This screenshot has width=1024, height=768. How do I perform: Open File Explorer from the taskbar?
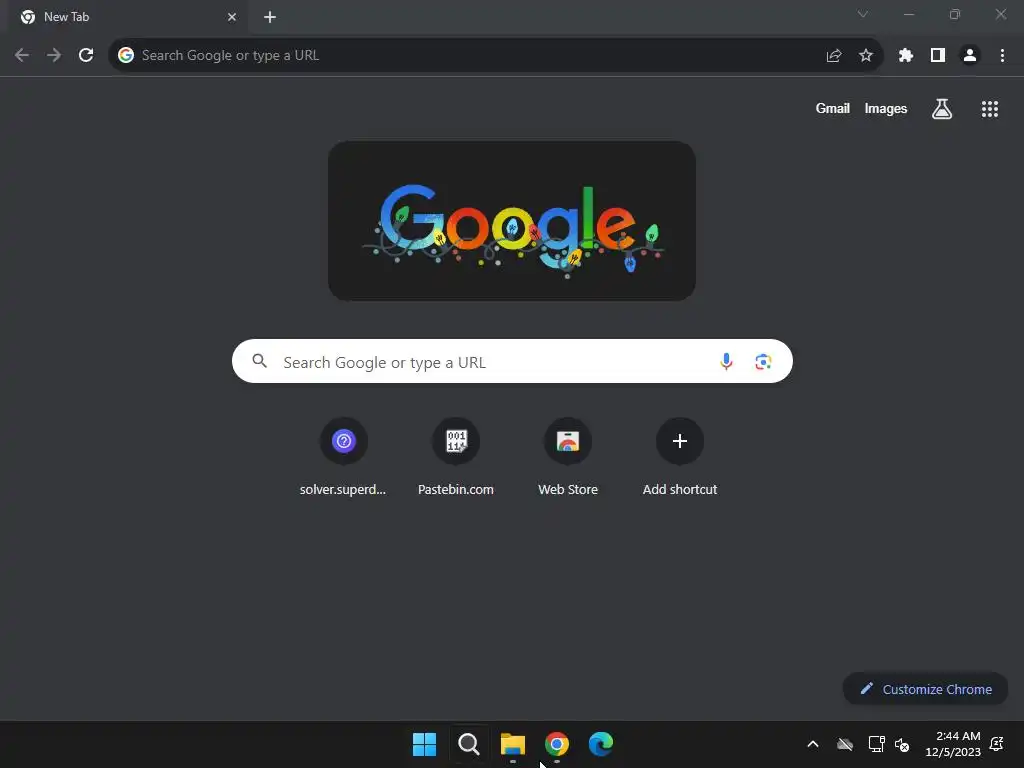(513, 744)
